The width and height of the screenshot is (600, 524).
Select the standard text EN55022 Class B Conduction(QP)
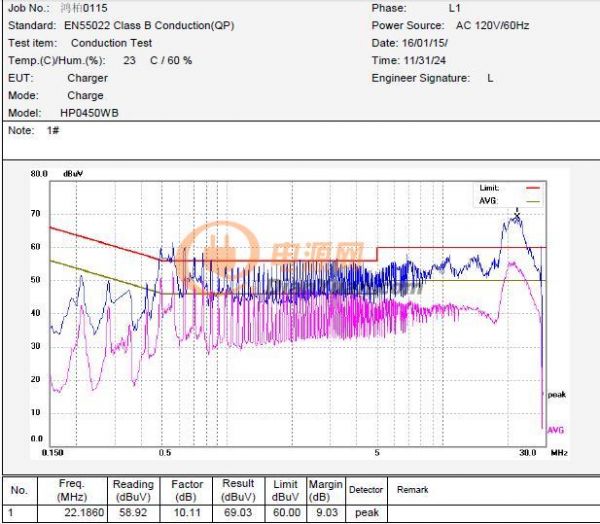click(149, 25)
